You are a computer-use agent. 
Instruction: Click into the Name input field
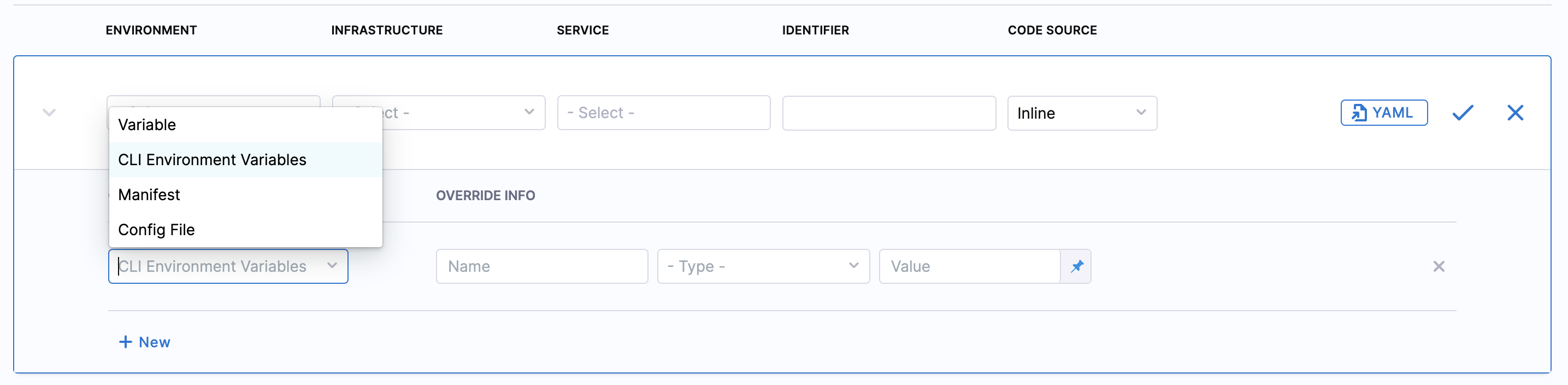pos(541,266)
